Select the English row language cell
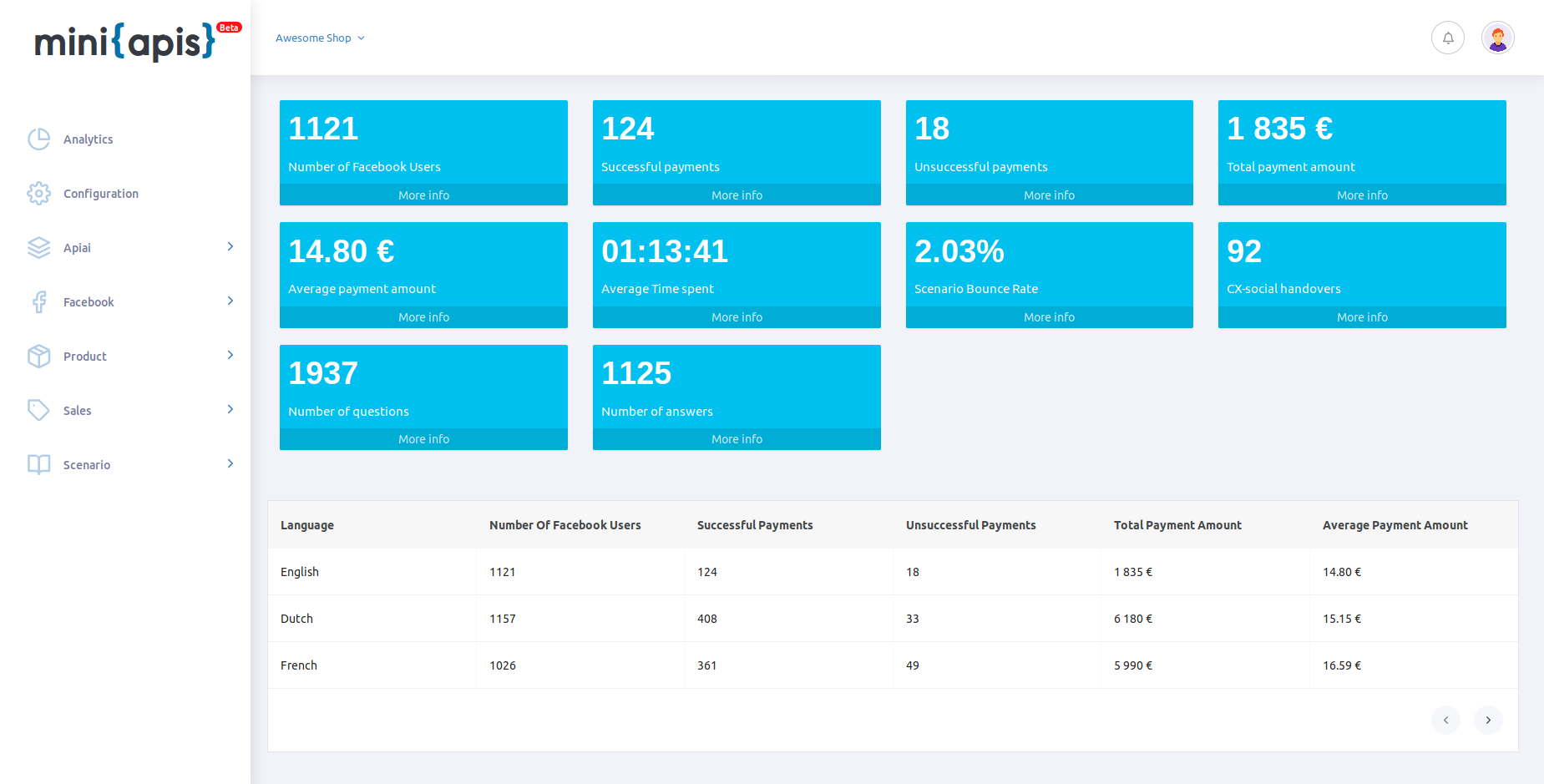Viewport: 1544px width, 784px height. click(x=372, y=572)
